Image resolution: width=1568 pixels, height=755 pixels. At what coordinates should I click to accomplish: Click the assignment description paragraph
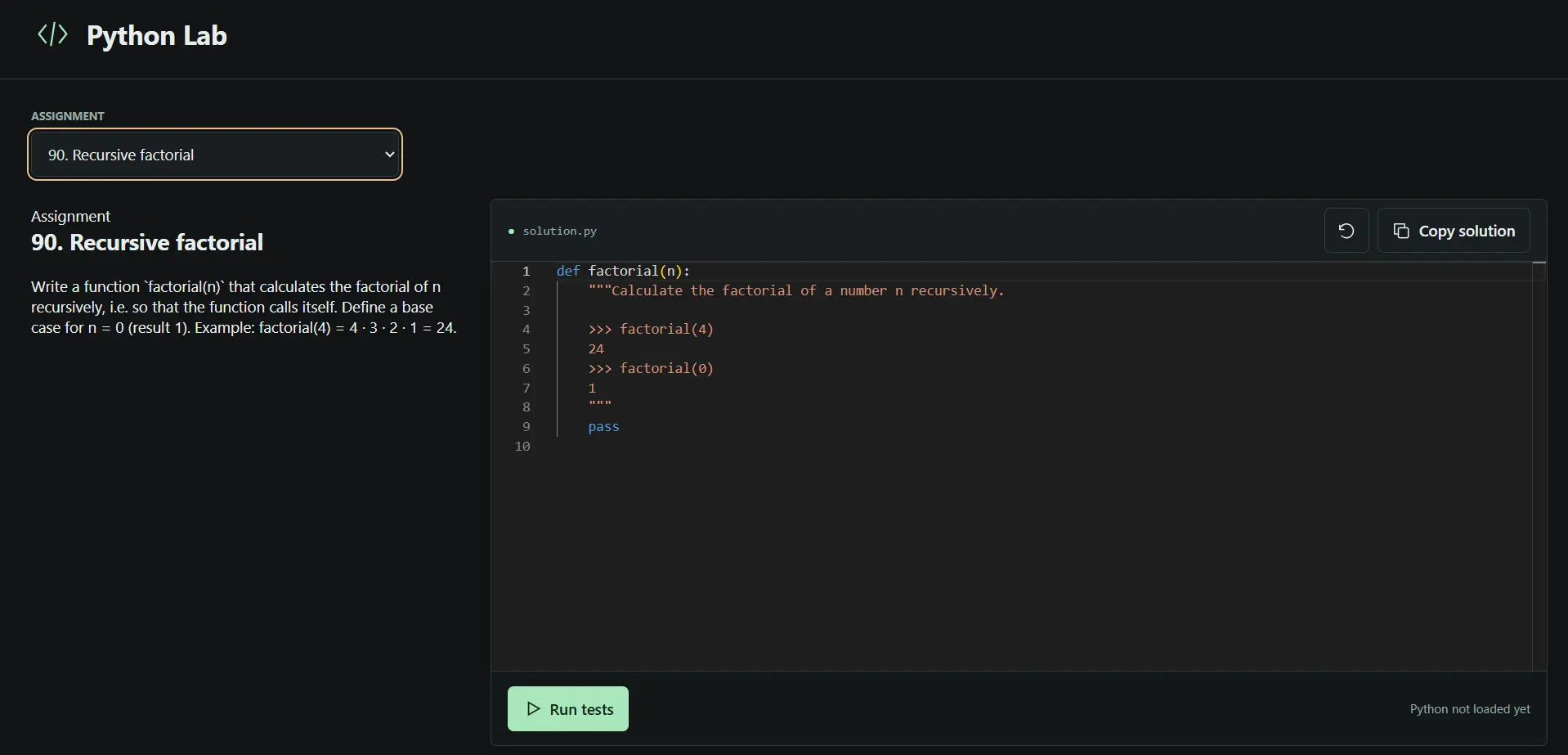coord(244,307)
